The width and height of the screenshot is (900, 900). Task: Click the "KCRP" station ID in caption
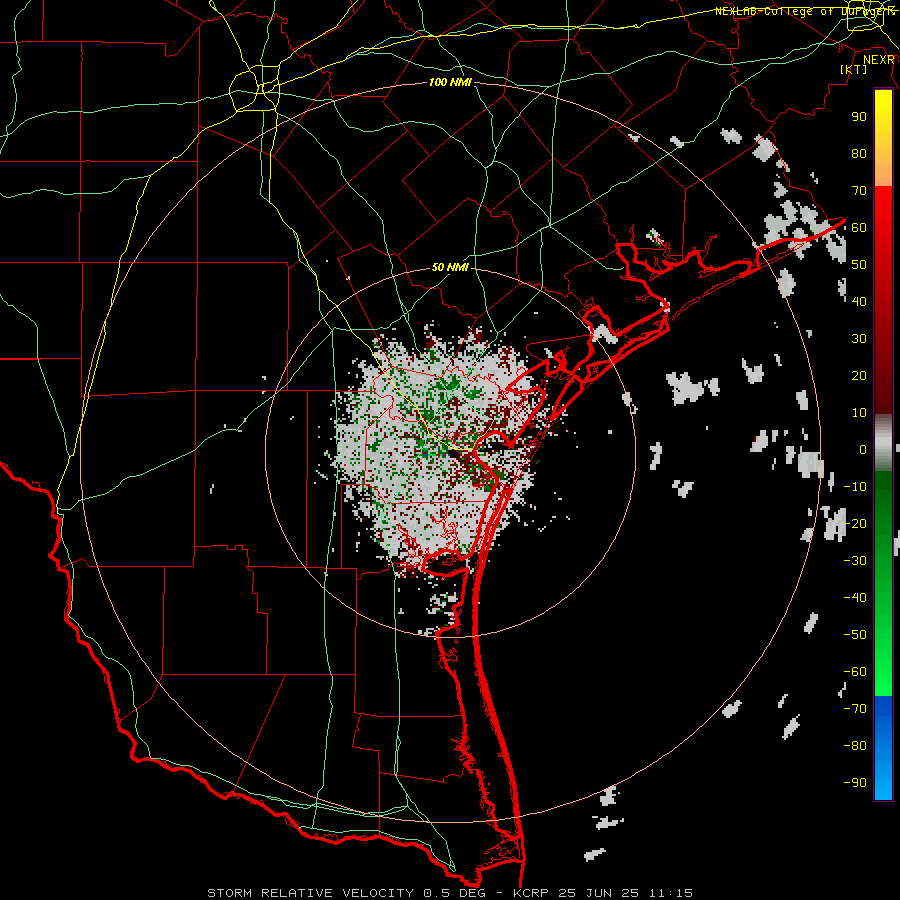click(530, 893)
